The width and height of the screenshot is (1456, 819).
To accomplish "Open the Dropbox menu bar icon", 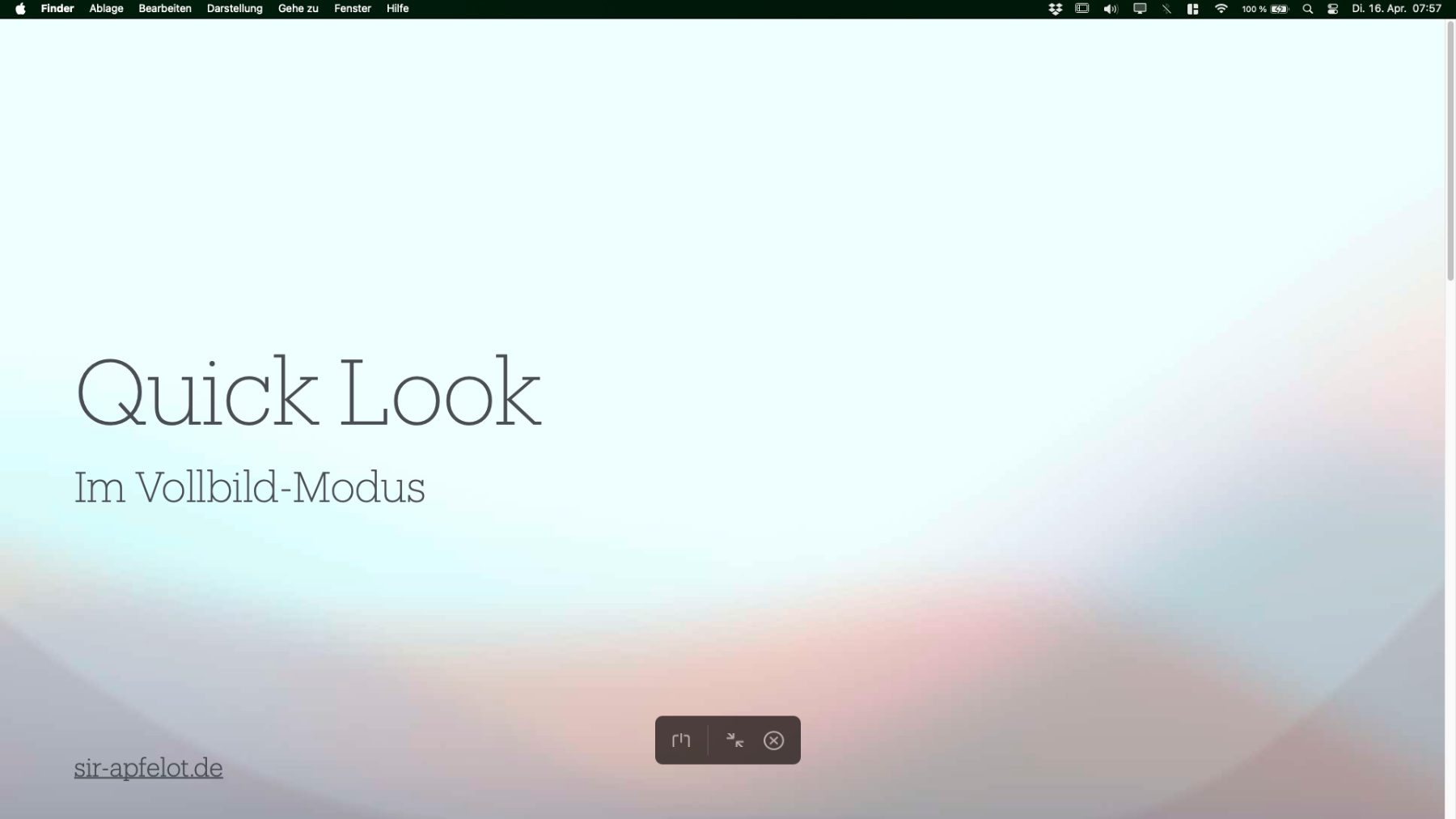I will (1055, 9).
